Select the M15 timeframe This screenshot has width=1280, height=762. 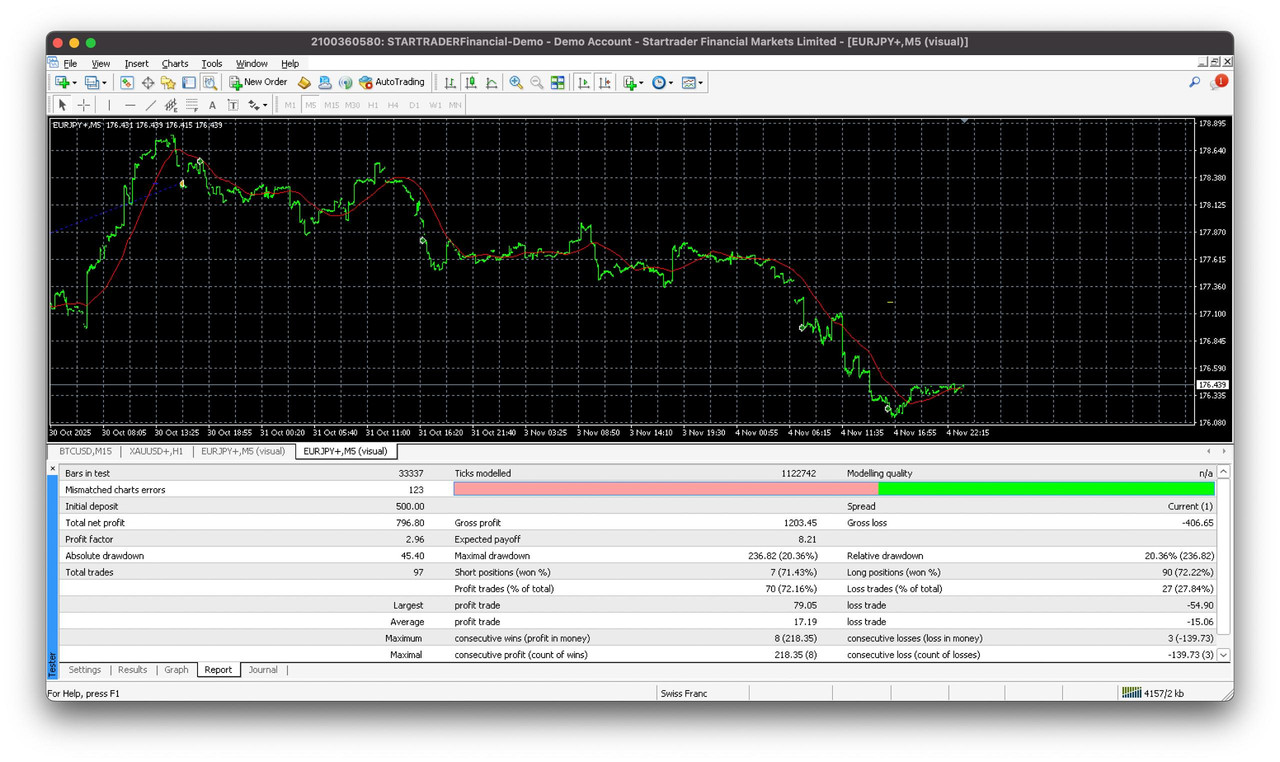point(331,104)
